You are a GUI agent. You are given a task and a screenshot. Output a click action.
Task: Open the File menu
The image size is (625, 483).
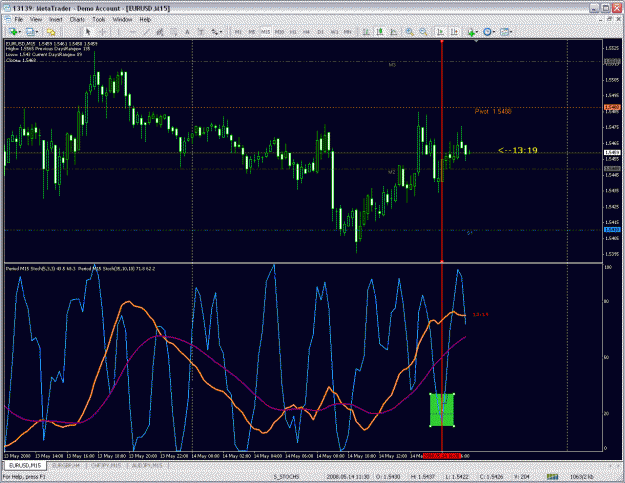tap(19, 19)
